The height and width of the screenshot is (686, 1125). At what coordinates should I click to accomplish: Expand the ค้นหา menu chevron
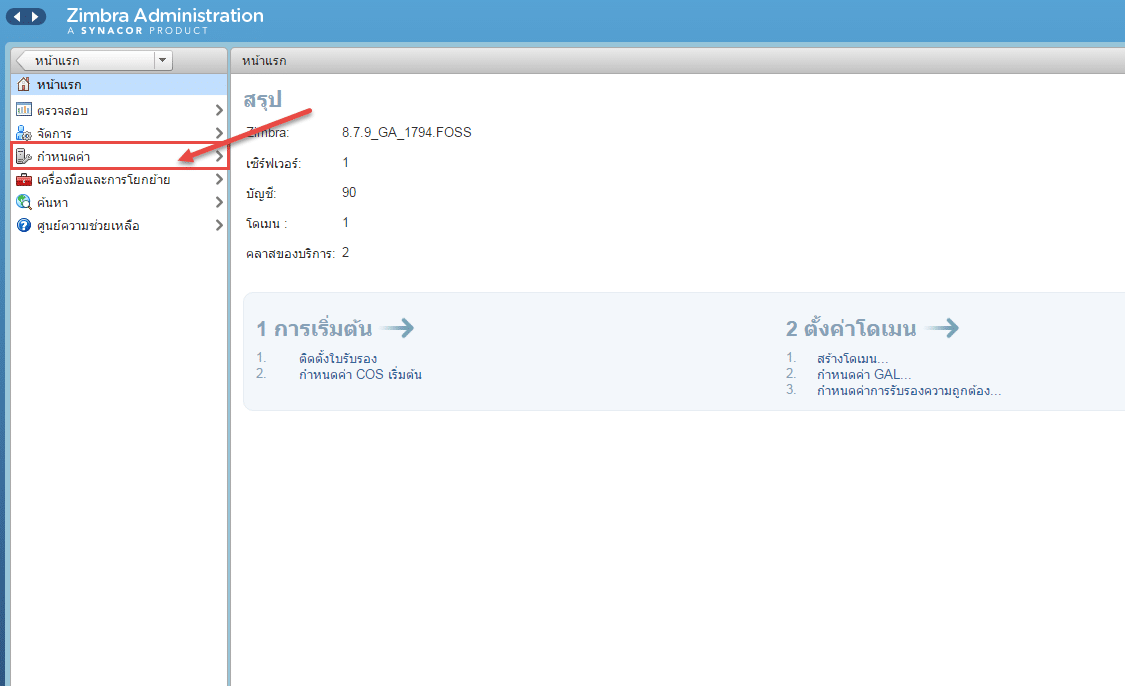point(219,202)
